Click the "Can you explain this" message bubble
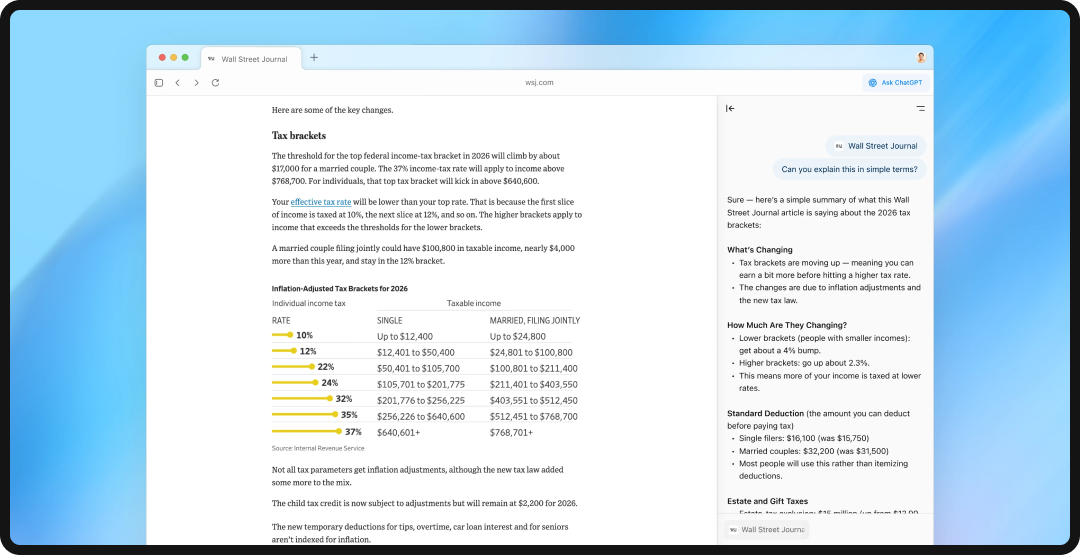1080x555 pixels. click(x=849, y=169)
